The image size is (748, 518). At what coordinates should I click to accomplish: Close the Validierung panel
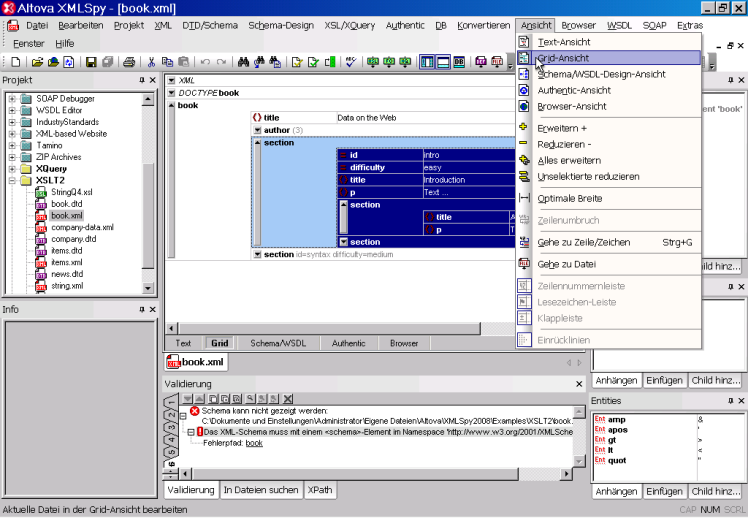click(579, 384)
